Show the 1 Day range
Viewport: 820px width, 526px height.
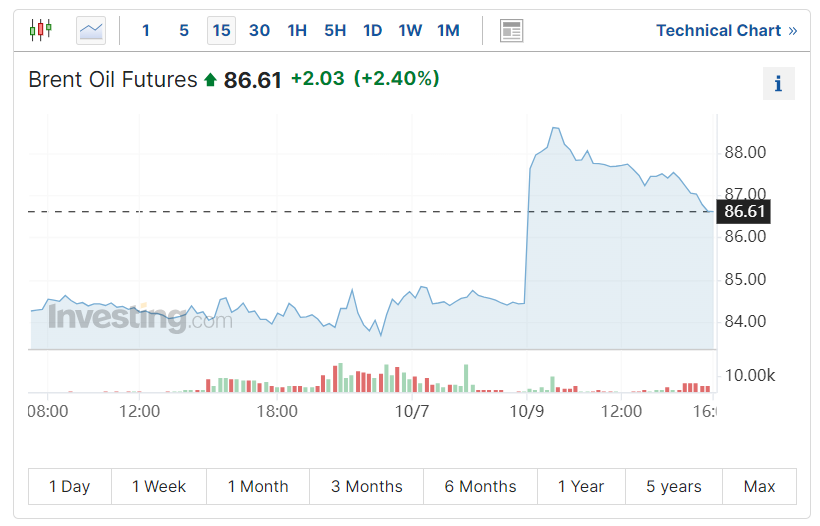pyautogui.click(x=70, y=487)
